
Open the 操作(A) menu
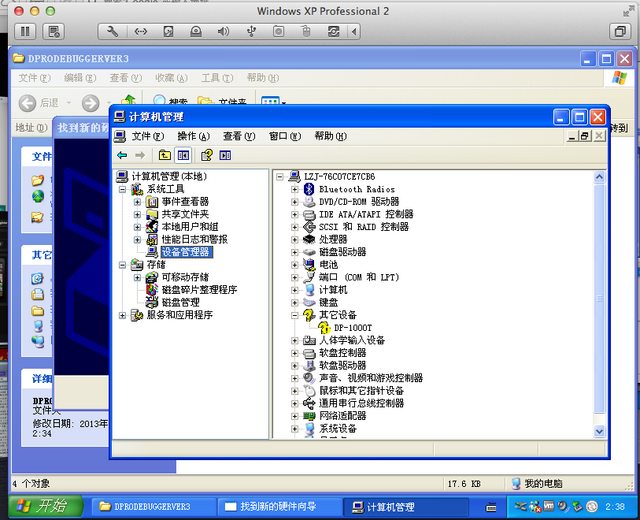point(193,136)
